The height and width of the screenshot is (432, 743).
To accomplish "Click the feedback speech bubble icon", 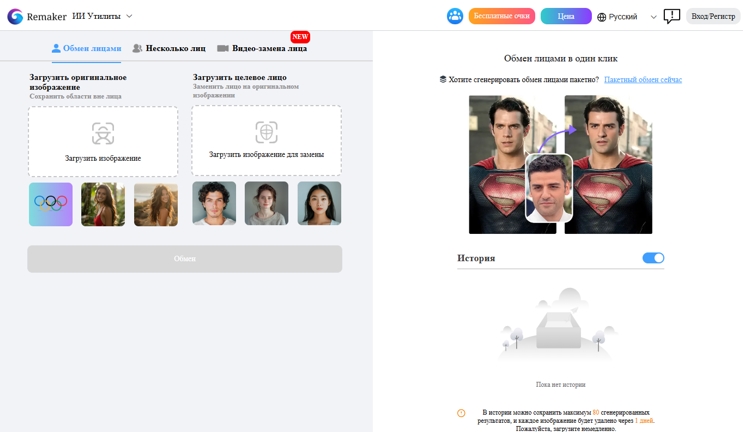I will pyautogui.click(x=671, y=16).
